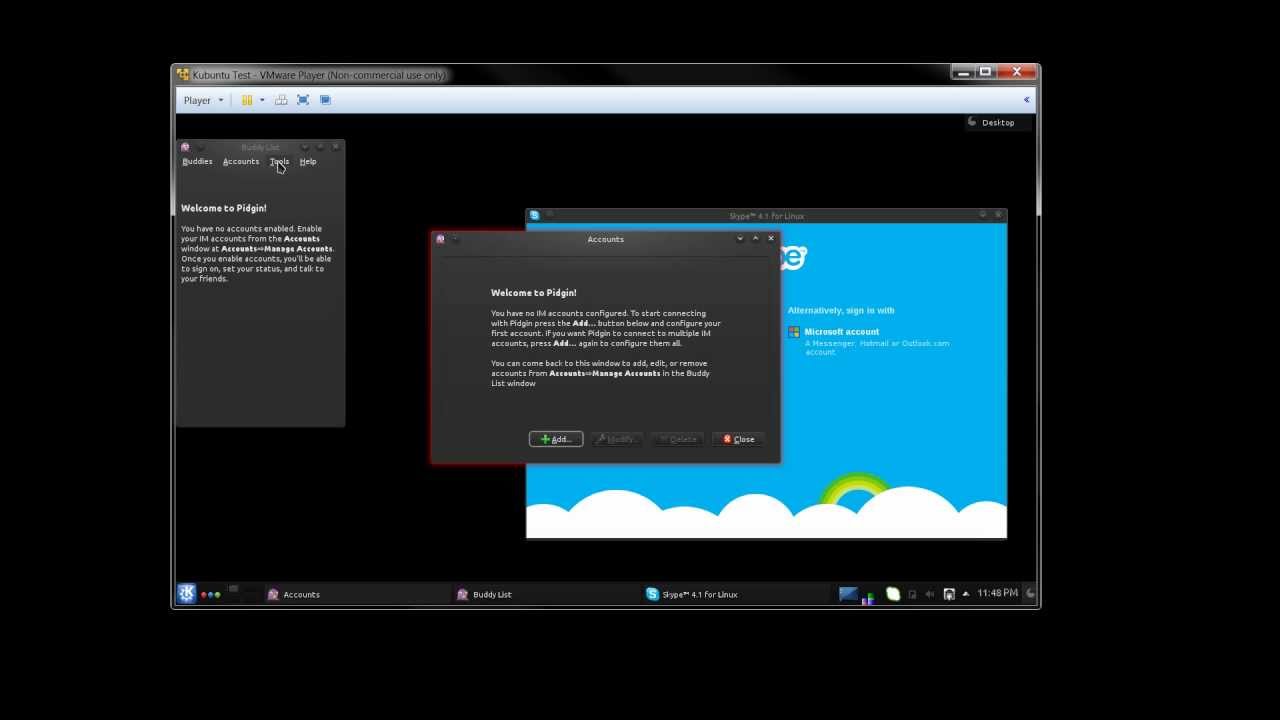1280x720 pixels.
Task: Click the Pidgin icon in Buddy List title bar
Action: point(185,147)
